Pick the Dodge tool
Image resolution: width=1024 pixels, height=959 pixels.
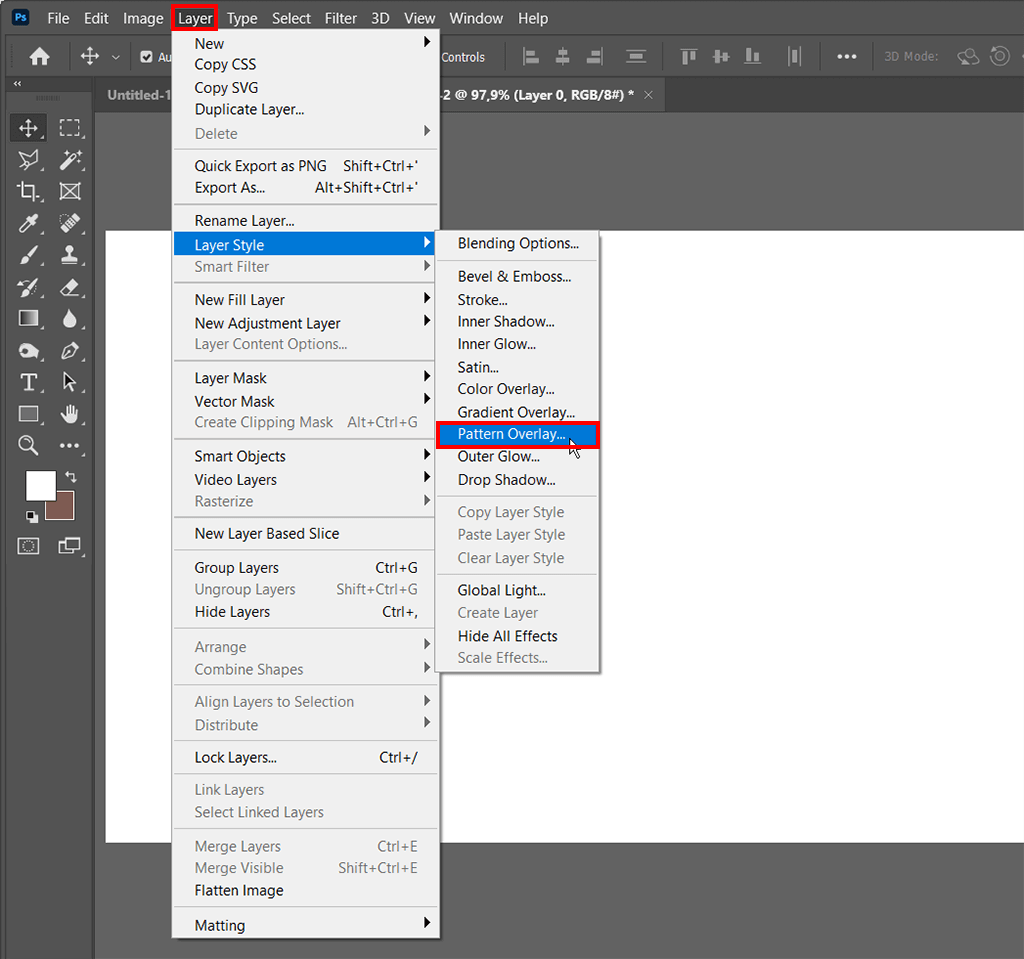coord(28,351)
